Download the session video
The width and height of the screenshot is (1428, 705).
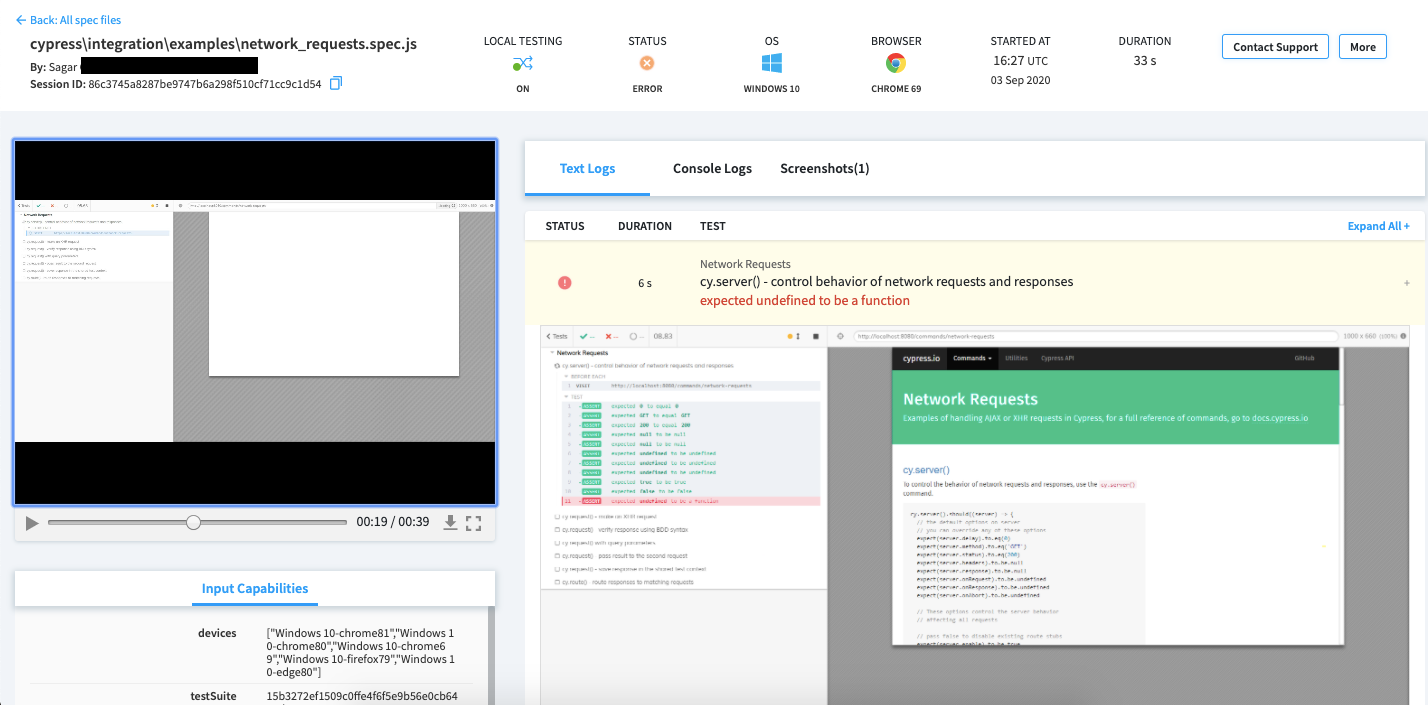449,522
